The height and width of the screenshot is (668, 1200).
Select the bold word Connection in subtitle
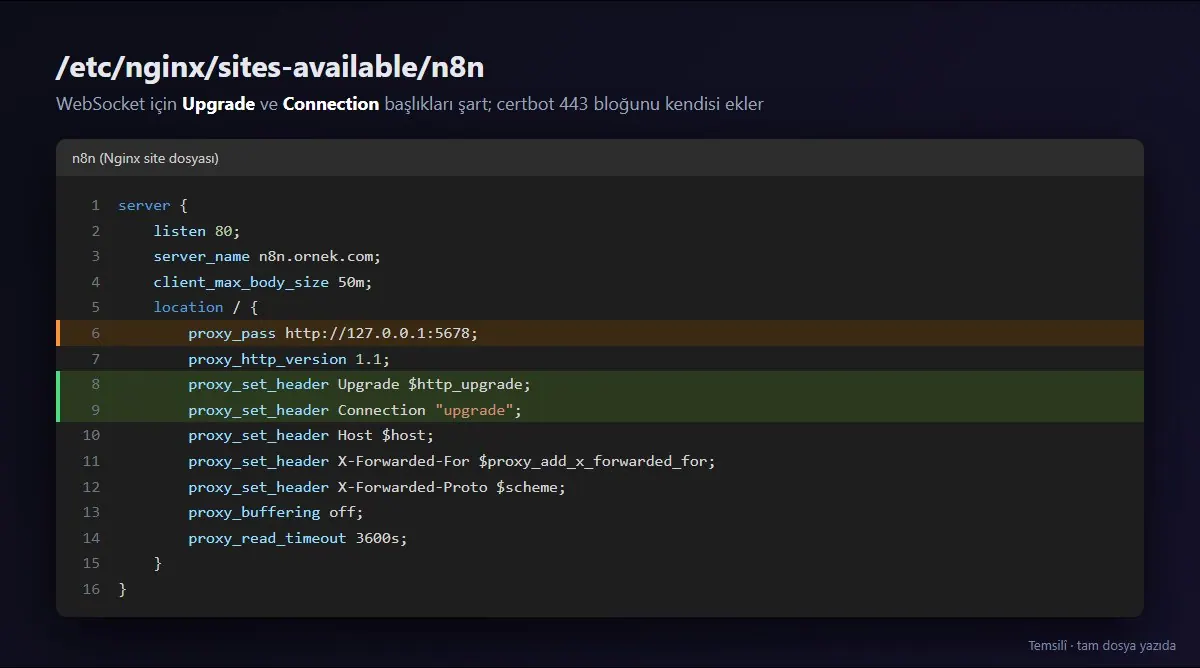point(331,104)
